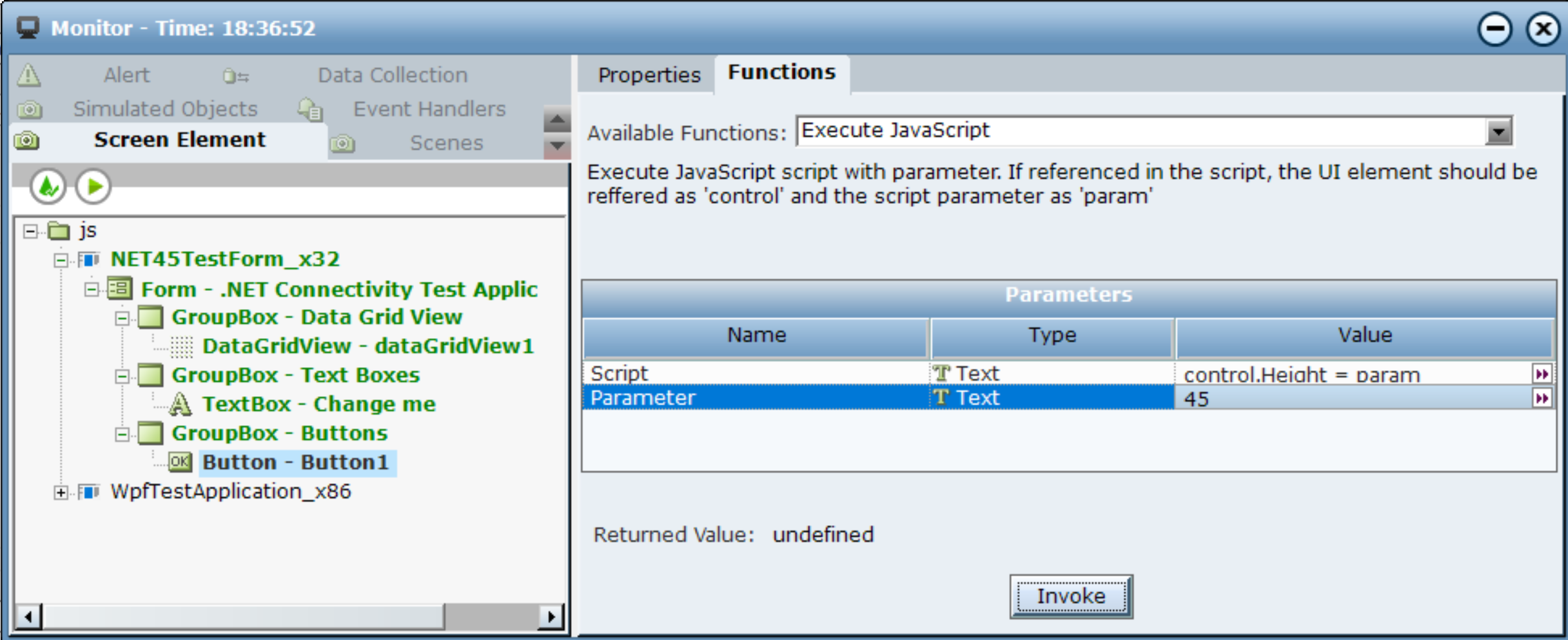Expand the WpfTestApplication_x86 node
This screenshot has height=640, width=1568.
(61, 493)
